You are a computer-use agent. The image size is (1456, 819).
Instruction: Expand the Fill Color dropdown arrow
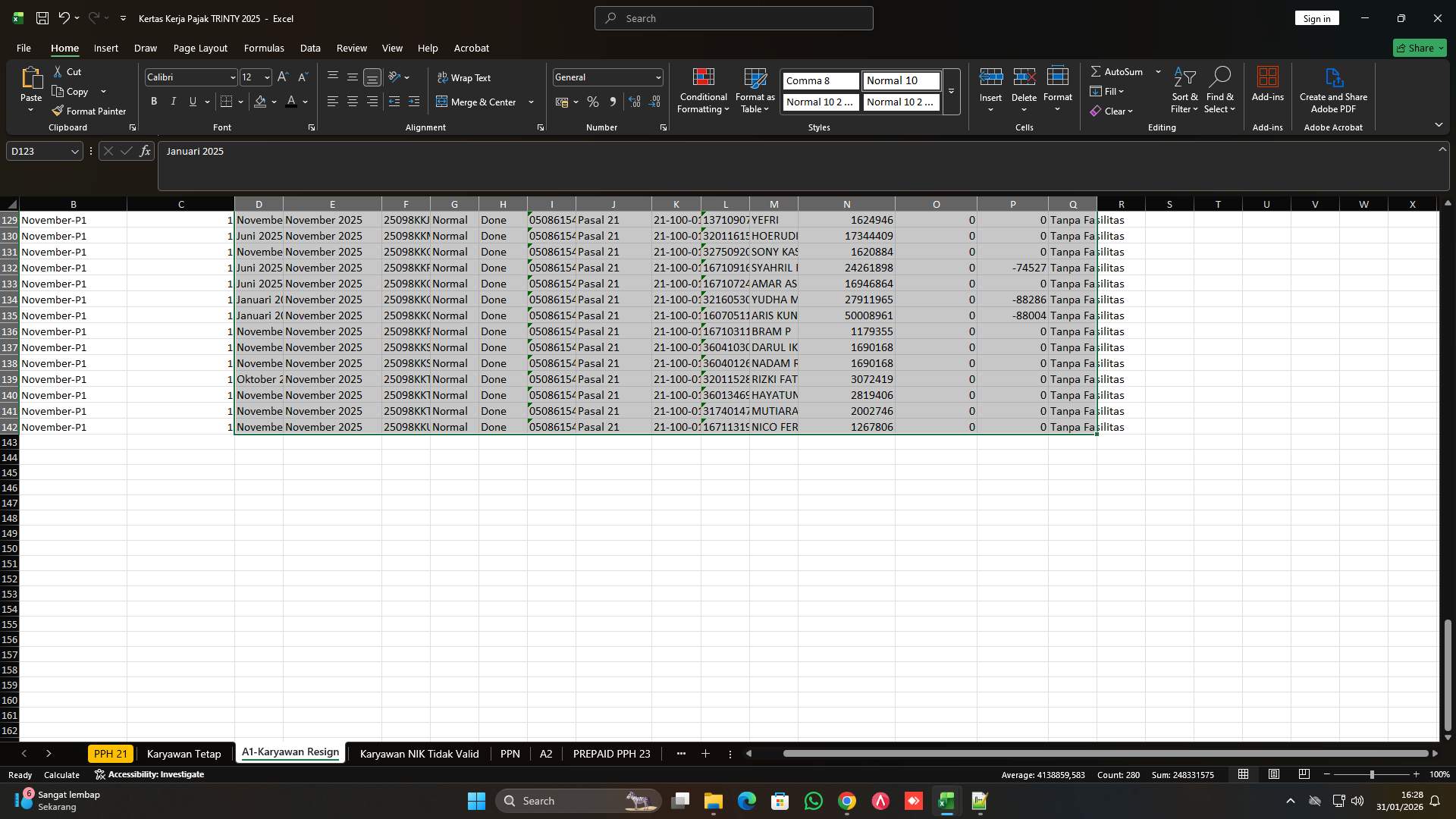(274, 102)
